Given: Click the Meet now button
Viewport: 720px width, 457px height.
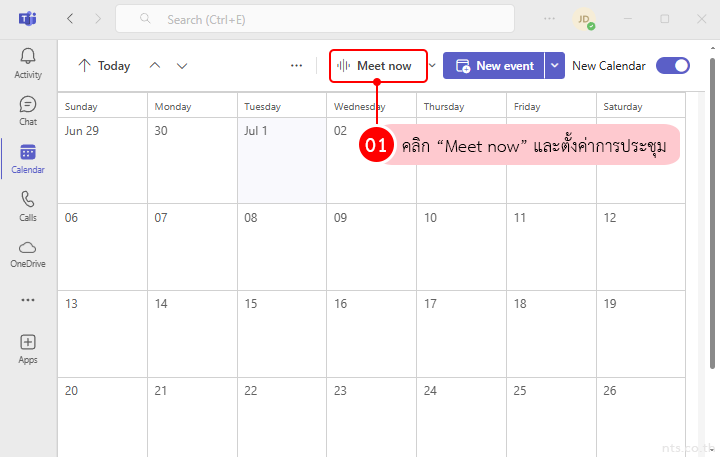Looking at the screenshot, I should 378,66.
